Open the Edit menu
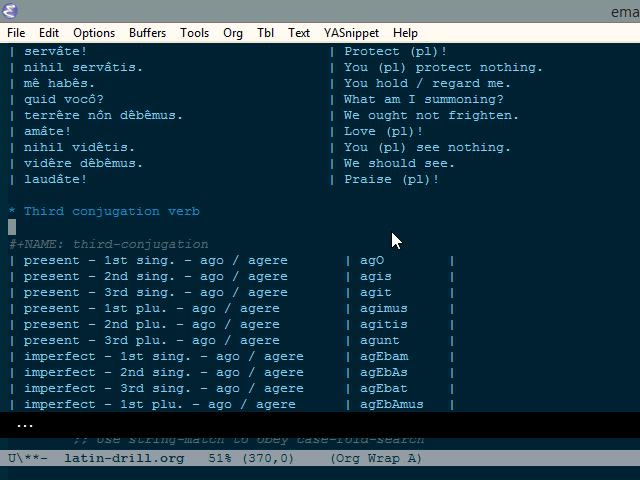This screenshot has width=640, height=480. pyautogui.click(x=49, y=33)
